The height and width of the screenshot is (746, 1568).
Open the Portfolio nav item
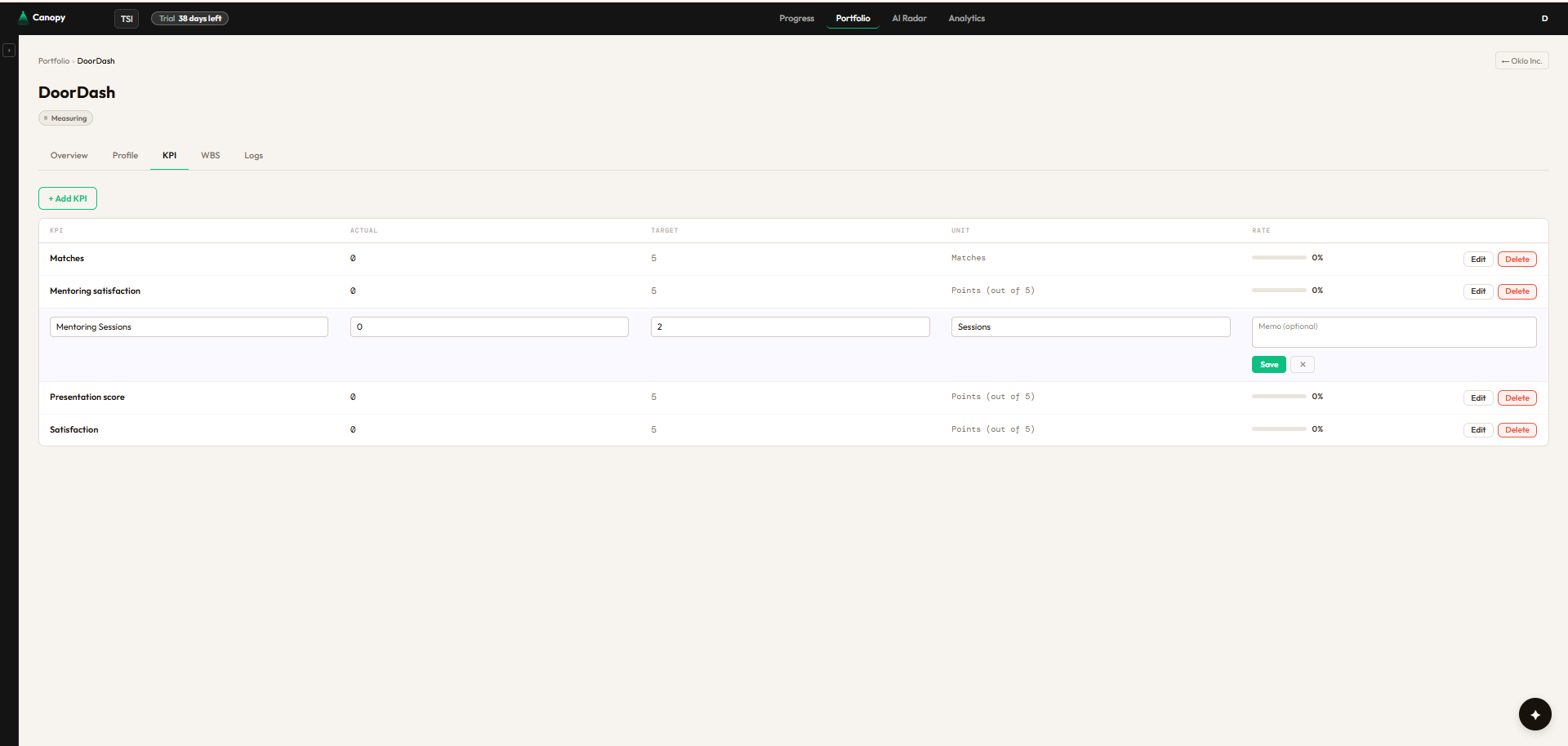coord(853,18)
